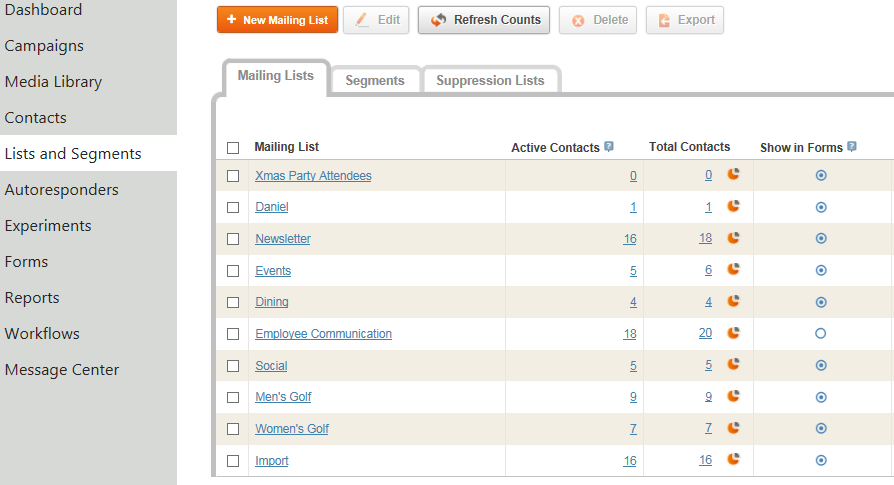Toggle Show in Forms for Daniel list
894x485 pixels.
click(821, 207)
